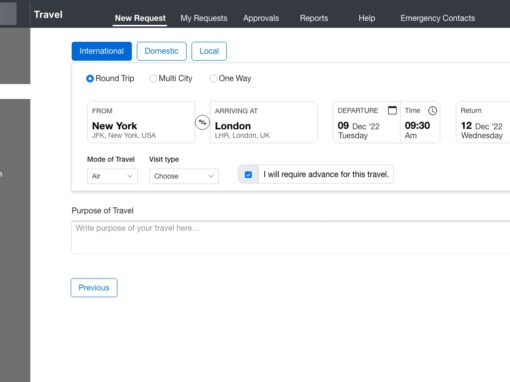
Task: Open the Help menu item
Action: click(x=367, y=18)
